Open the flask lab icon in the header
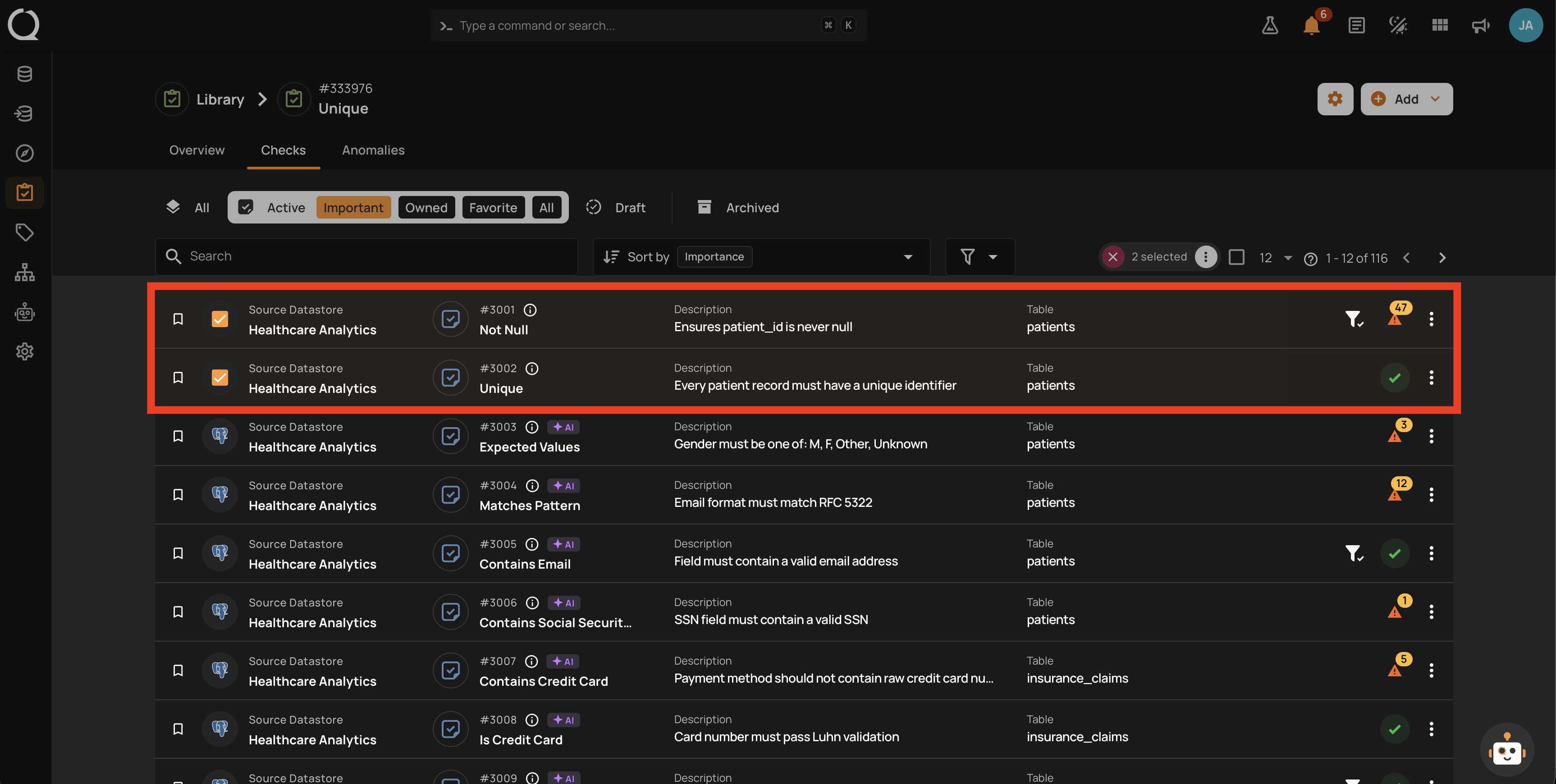 click(1270, 25)
